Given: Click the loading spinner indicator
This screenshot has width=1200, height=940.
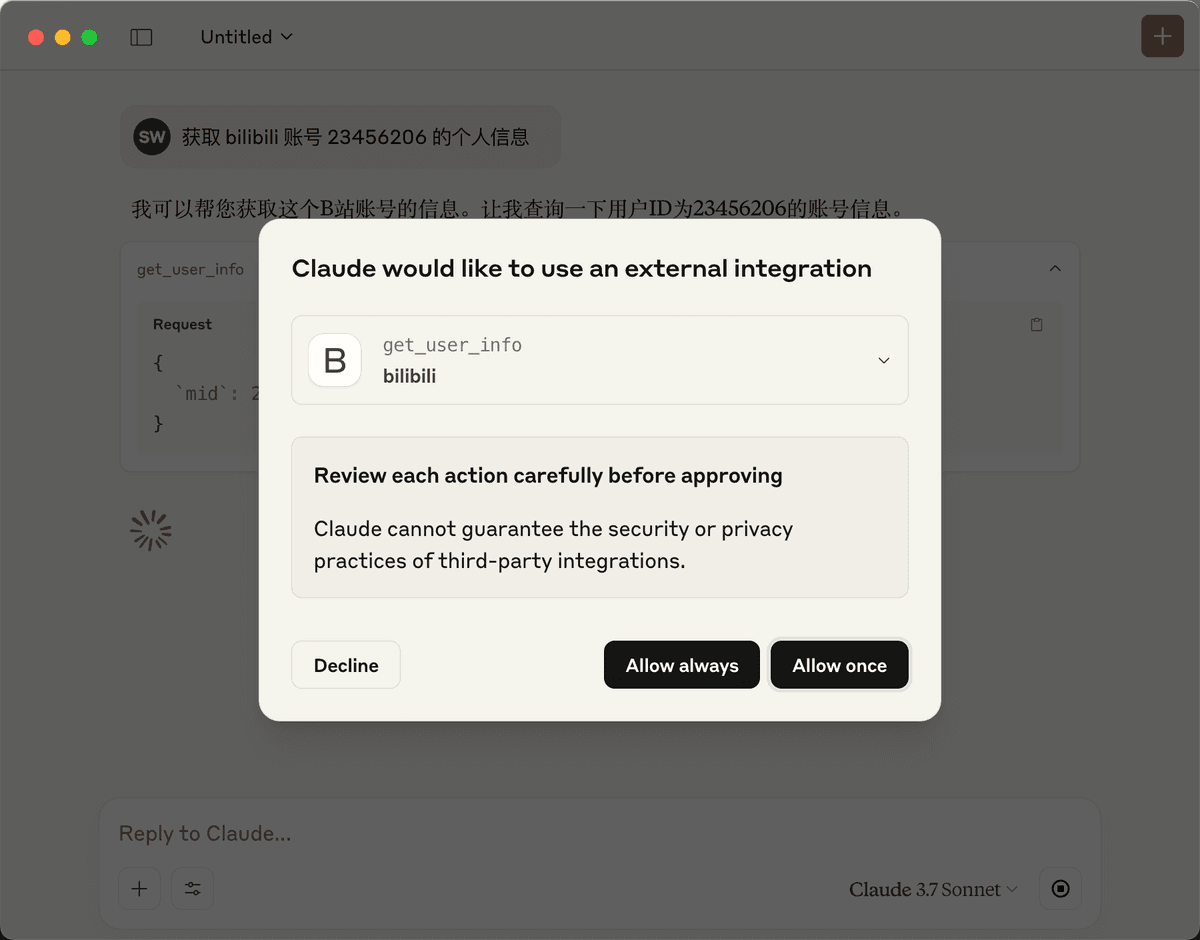Looking at the screenshot, I should pyautogui.click(x=151, y=531).
